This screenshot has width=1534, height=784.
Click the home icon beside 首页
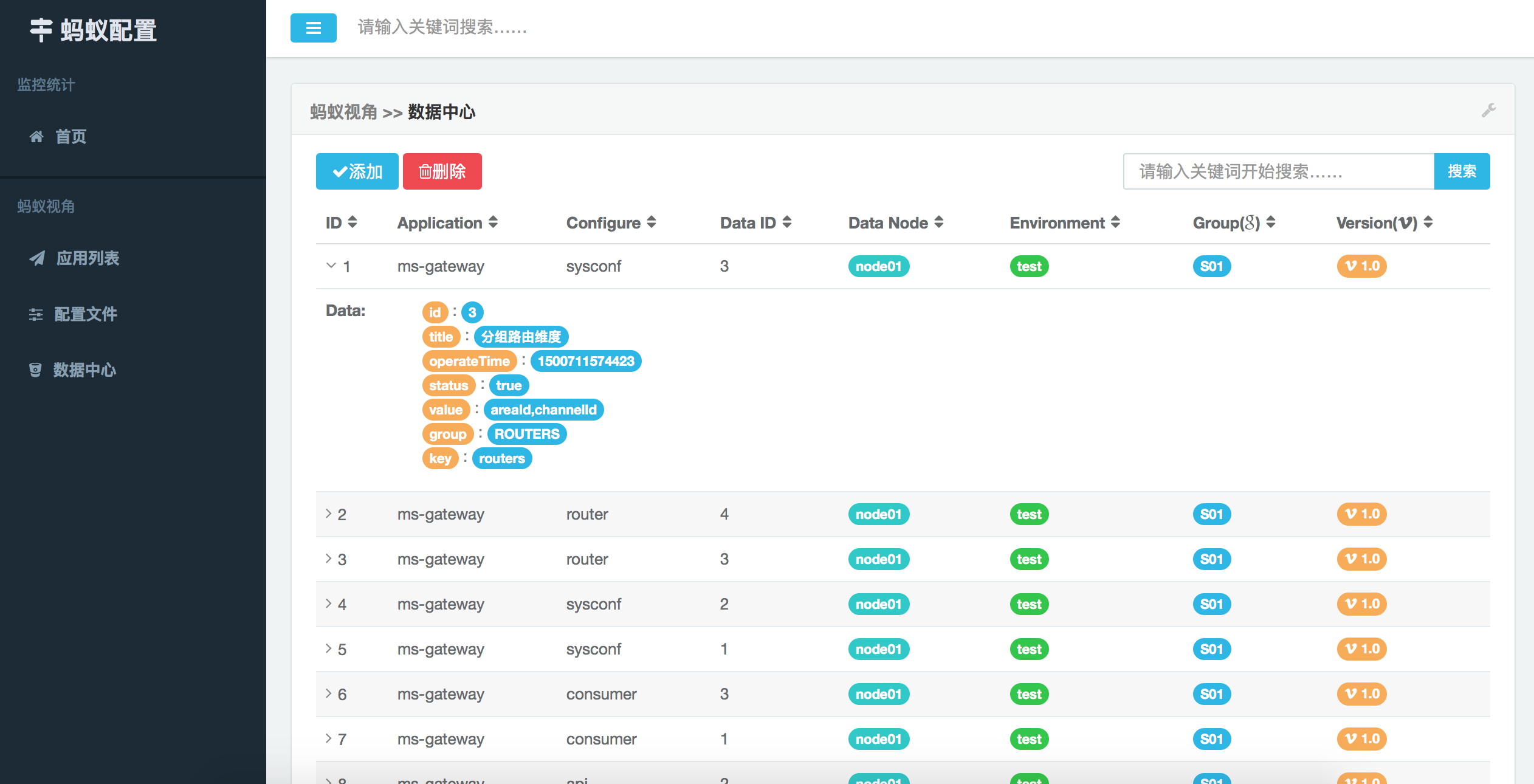pyautogui.click(x=36, y=137)
